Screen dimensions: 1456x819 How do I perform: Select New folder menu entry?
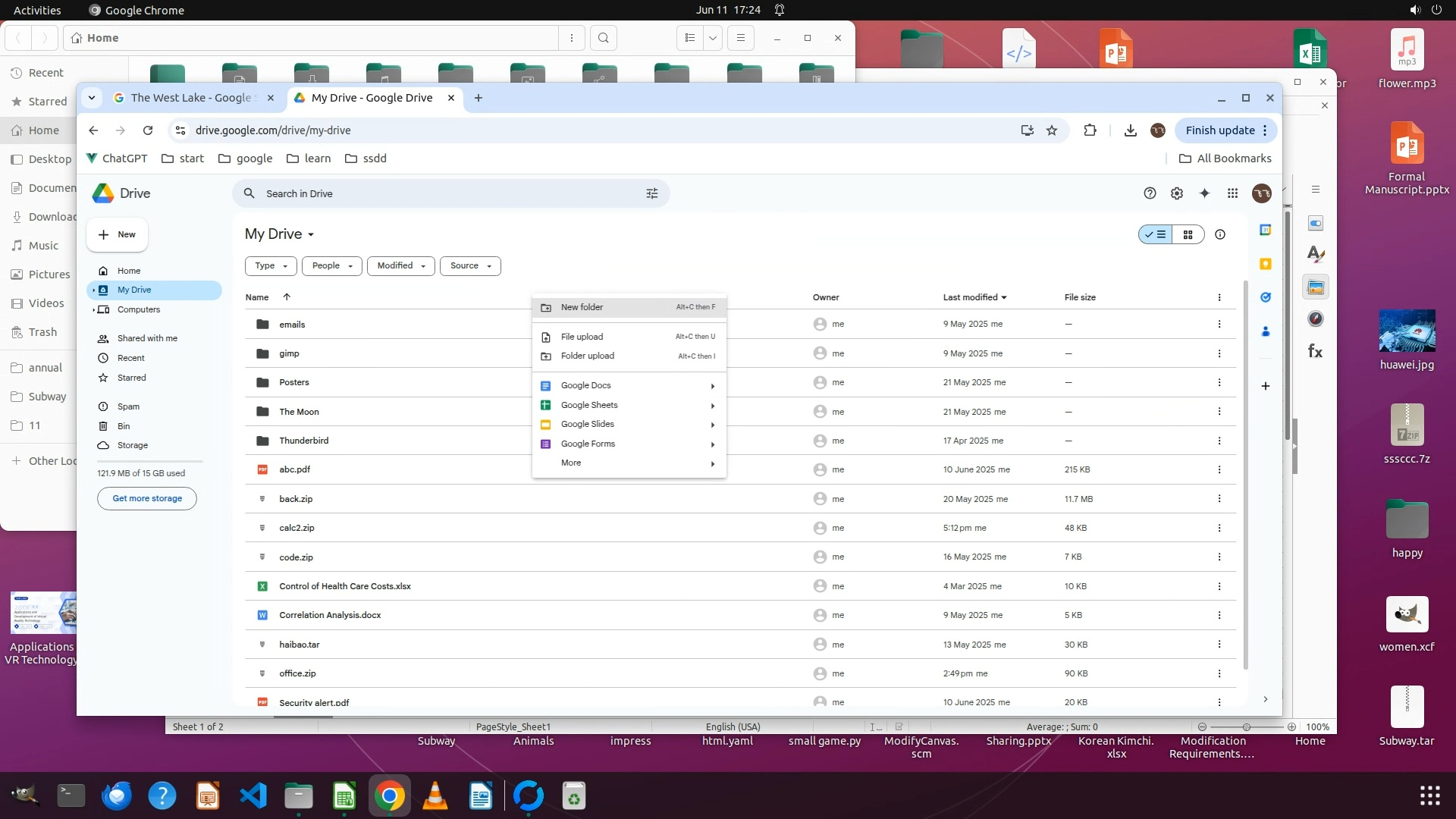(x=582, y=307)
